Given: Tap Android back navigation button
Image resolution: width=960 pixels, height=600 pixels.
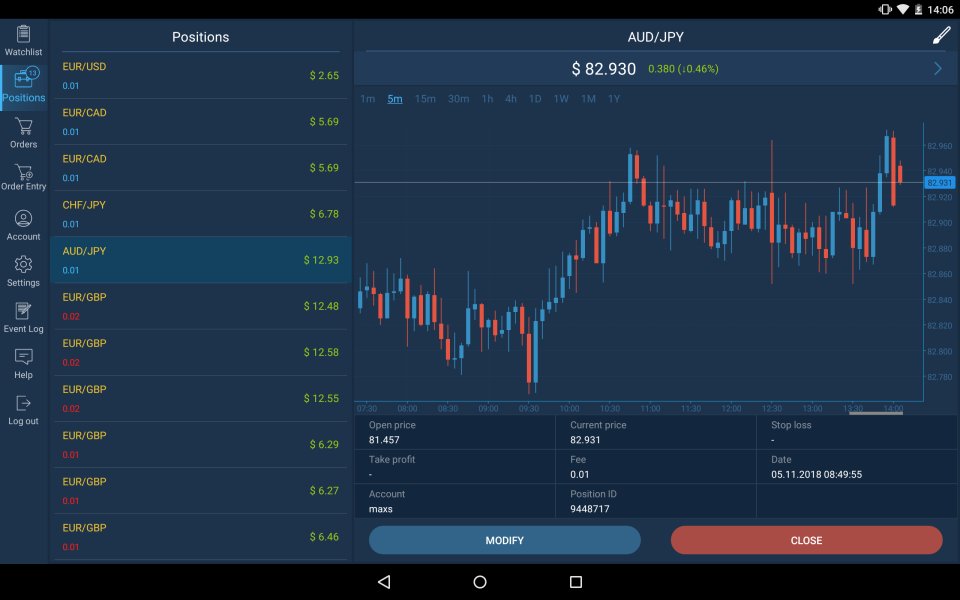Looking at the screenshot, I should (x=384, y=582).
